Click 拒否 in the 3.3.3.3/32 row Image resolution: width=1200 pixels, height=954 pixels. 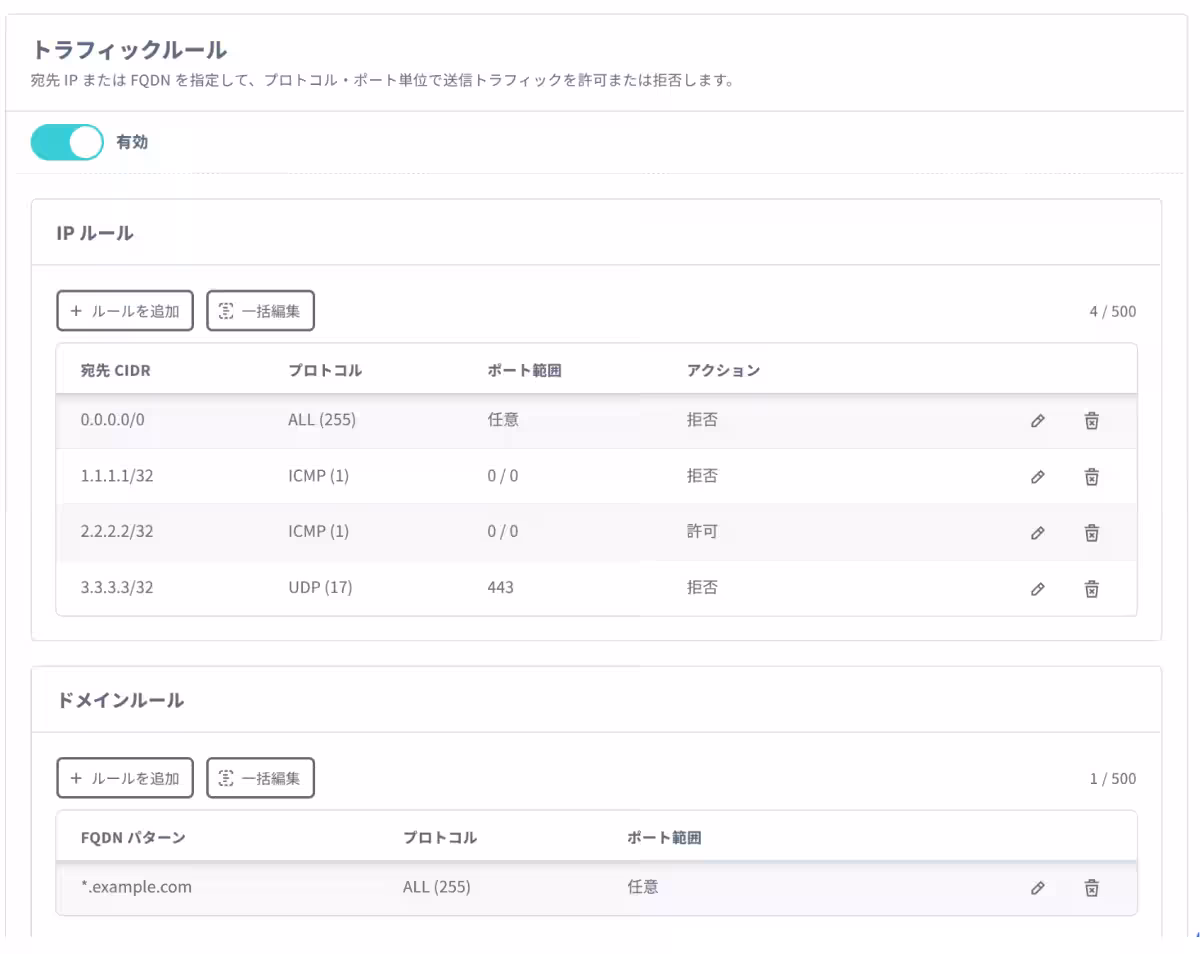click(702, 587)
